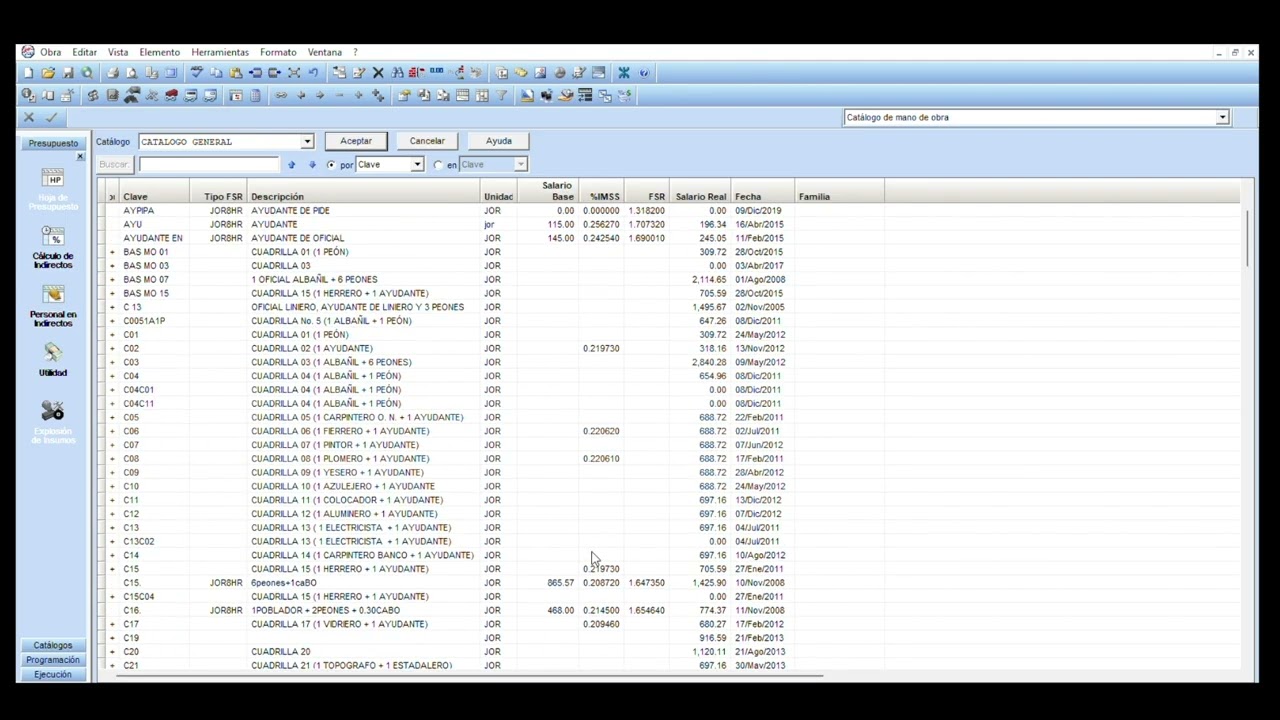Click the binoculars Find icon

(398, 73)
